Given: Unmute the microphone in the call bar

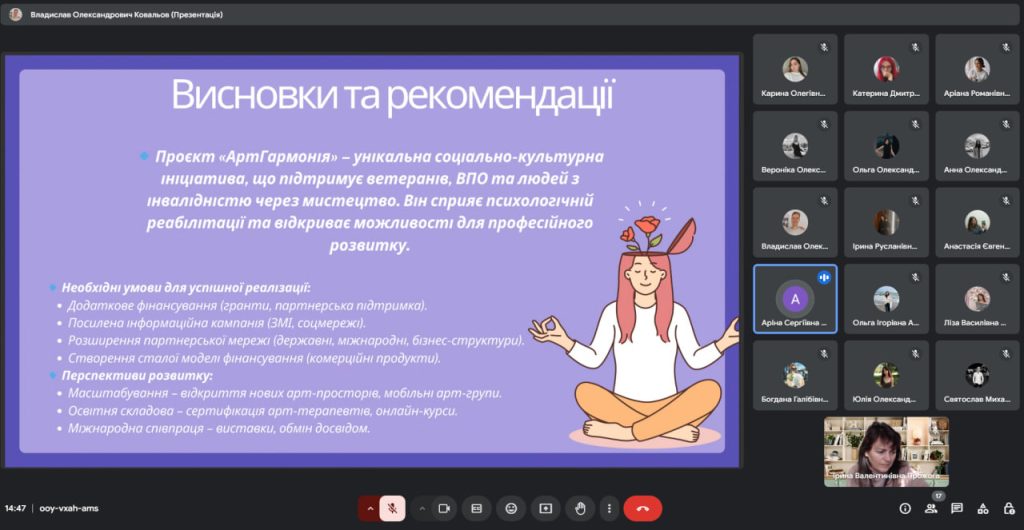Looking at the screenshot, I should point(393,508).
